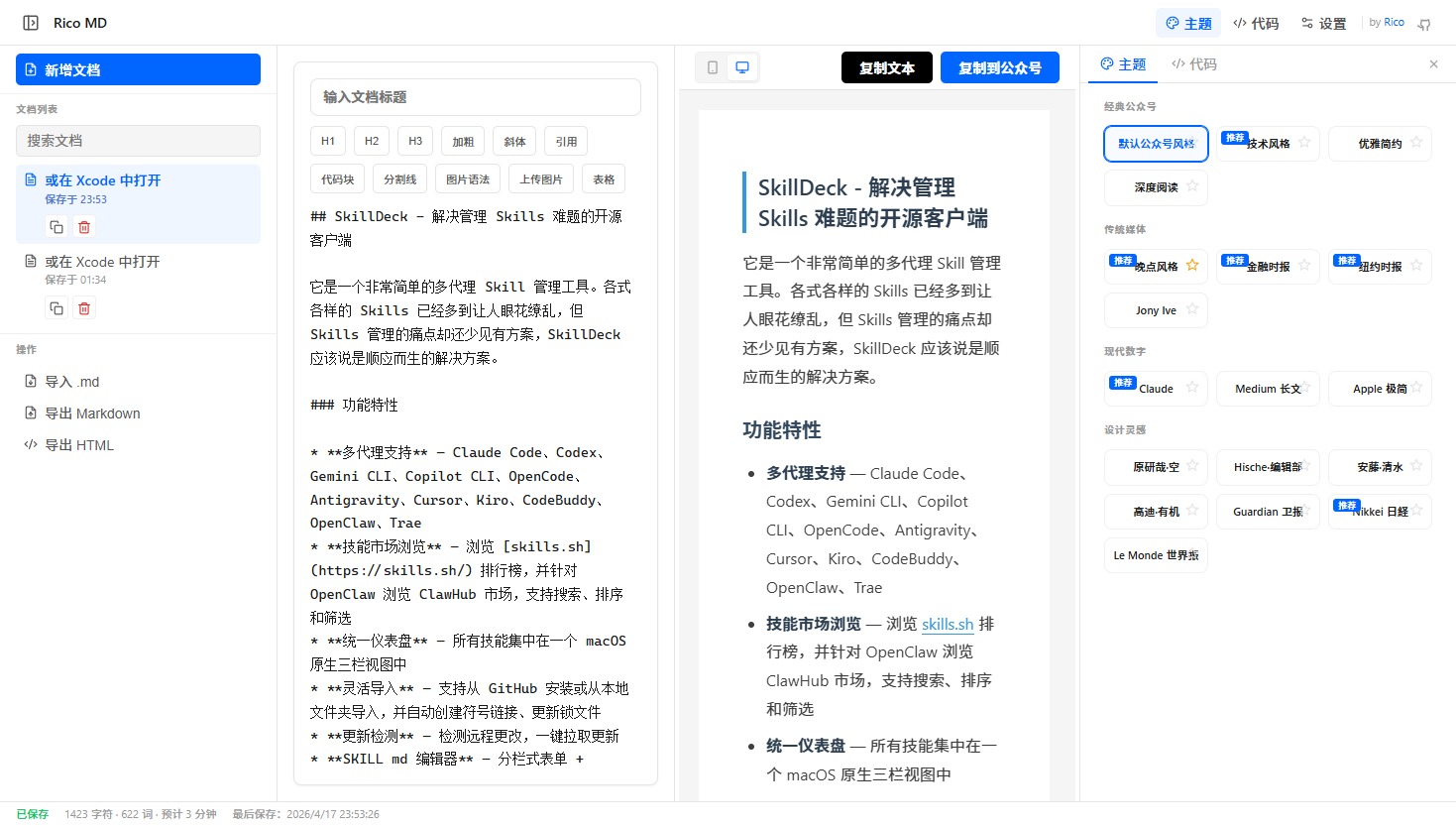Insert H3 heading

pos(415,141)
